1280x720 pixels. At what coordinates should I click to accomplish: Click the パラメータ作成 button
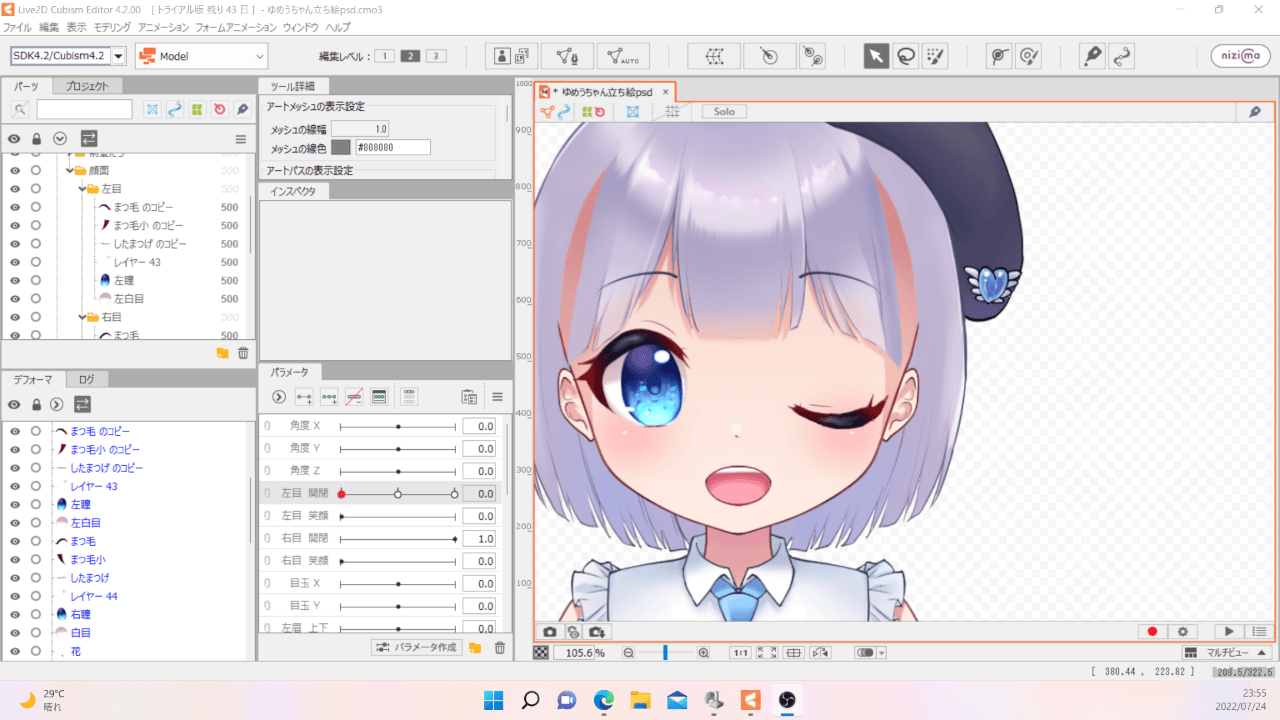[416, 647]
